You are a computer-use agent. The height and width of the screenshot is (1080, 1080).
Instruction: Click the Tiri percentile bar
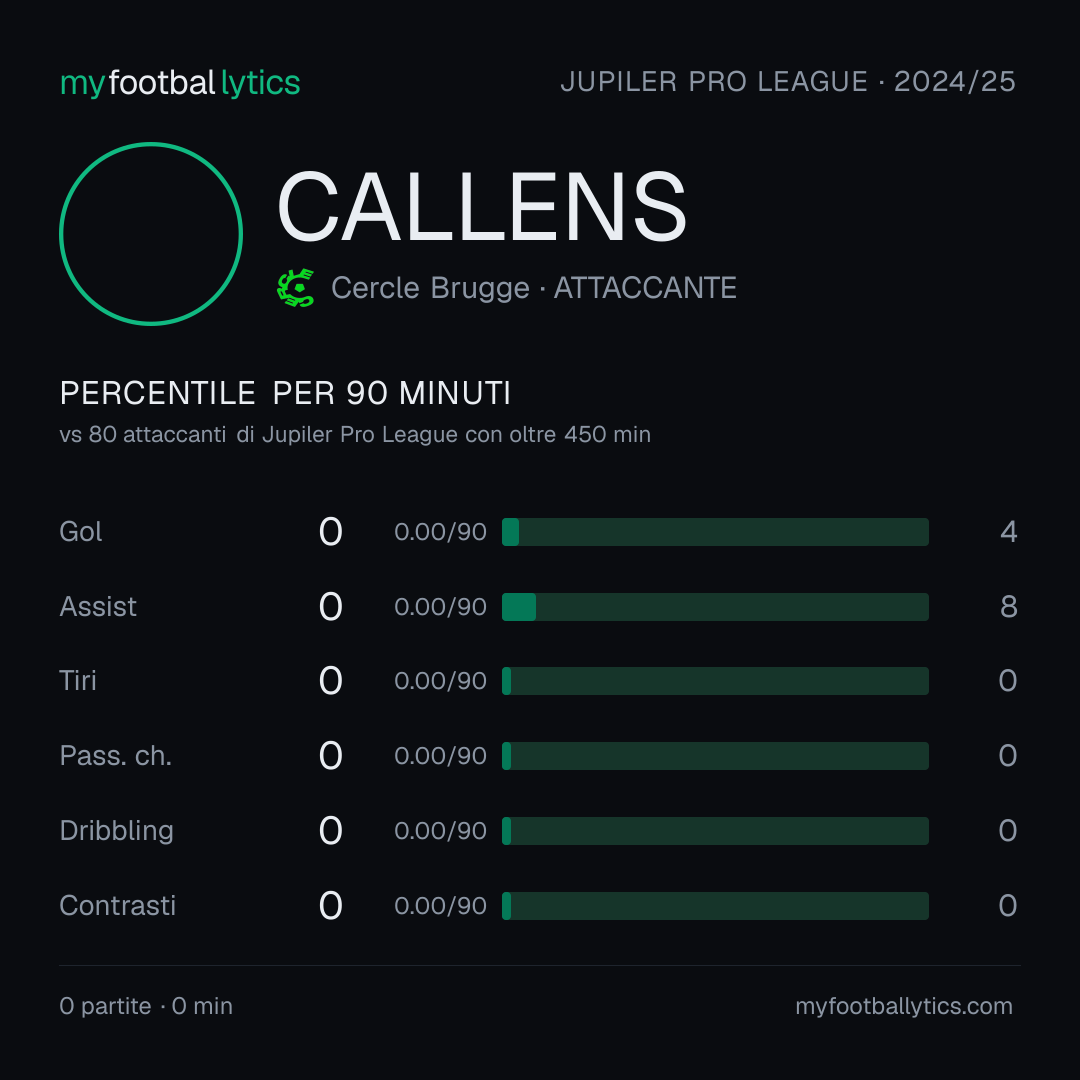point(715,681)
